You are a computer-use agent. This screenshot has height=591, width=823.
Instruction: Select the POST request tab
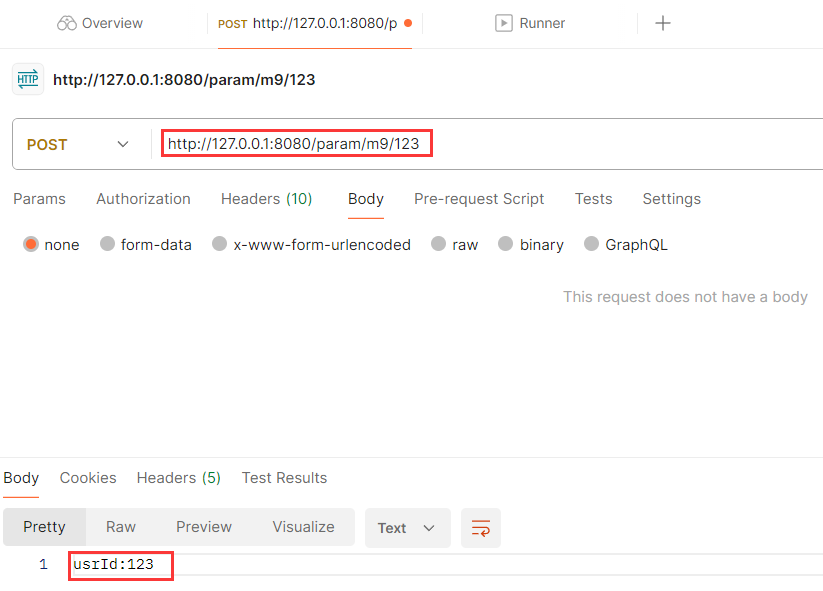314,24
